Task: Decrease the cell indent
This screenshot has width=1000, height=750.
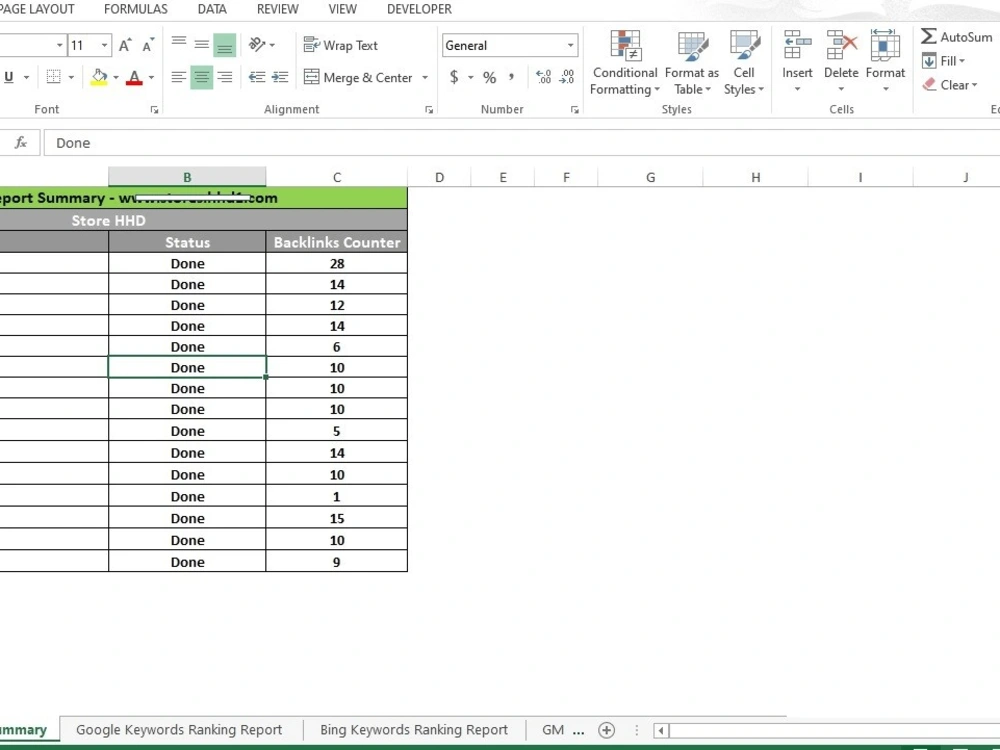Action: point(257,77)
